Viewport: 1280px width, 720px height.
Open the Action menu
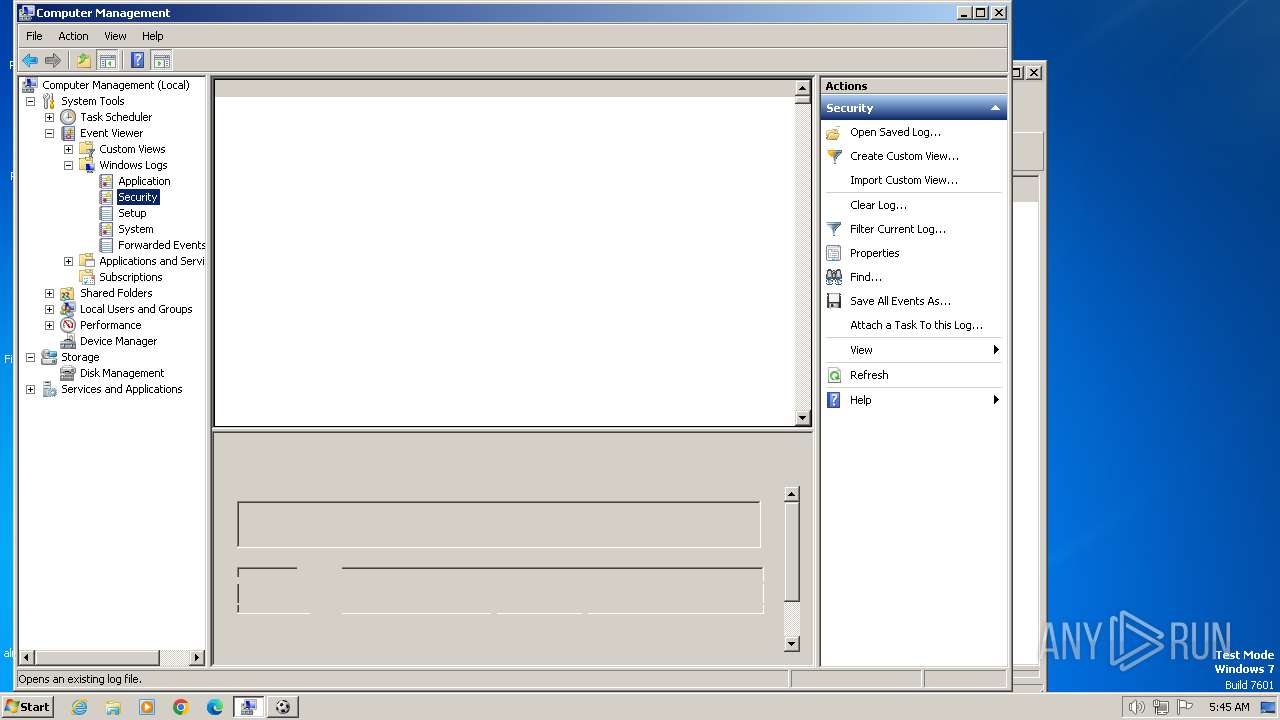(x=73, y=36)
